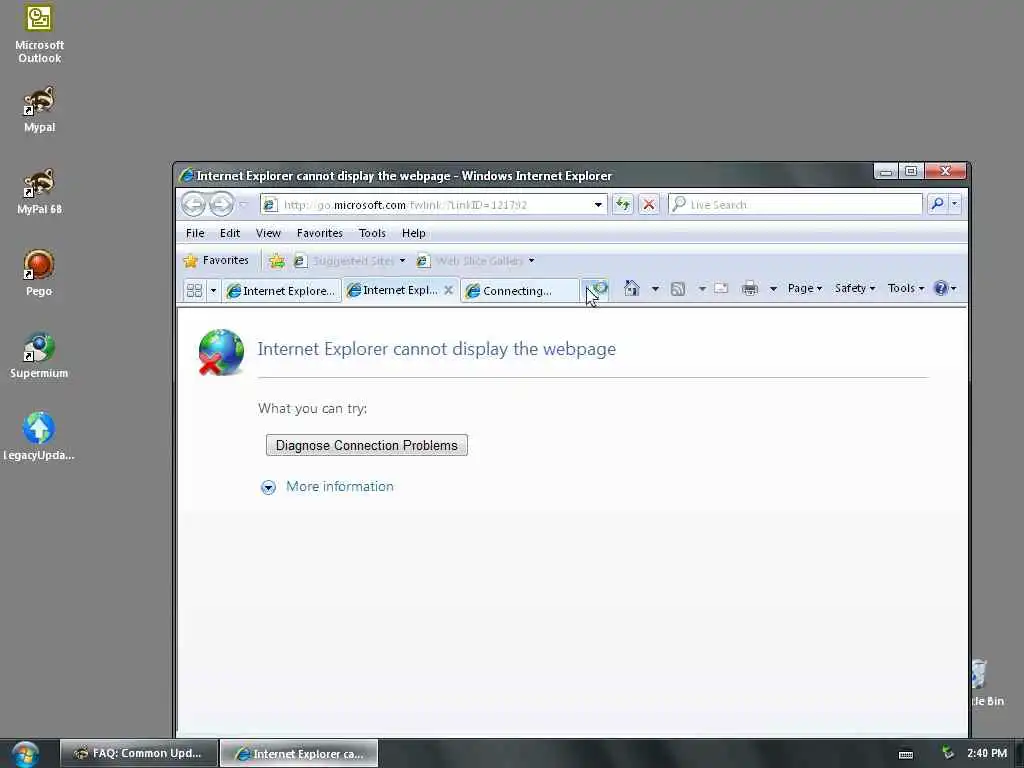The width and height of the screenshot is (1024, 768).
Task: Switch to the Connecting... tab
Action: coord(520,291)
